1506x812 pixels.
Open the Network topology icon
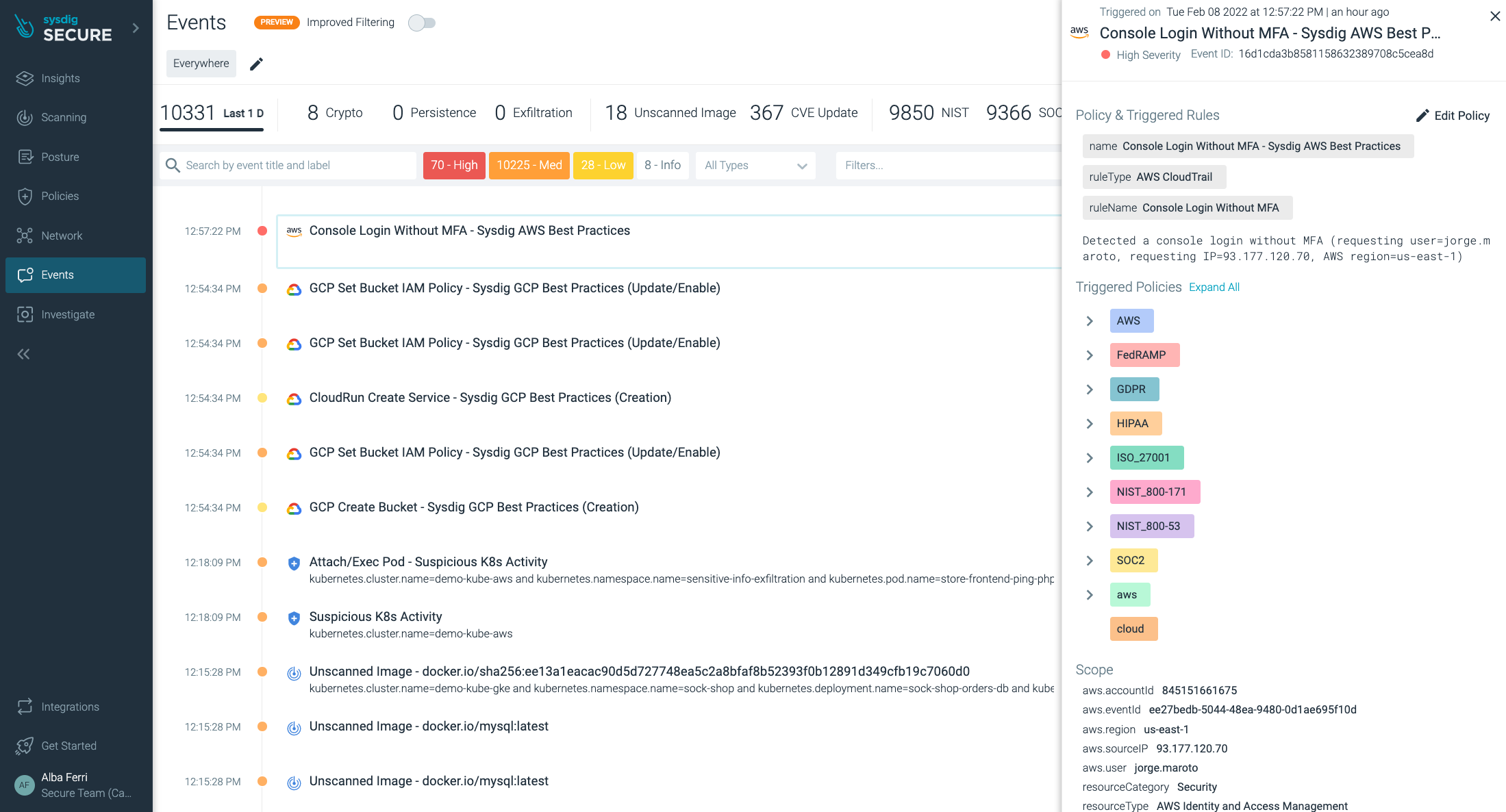click(25, 236)
